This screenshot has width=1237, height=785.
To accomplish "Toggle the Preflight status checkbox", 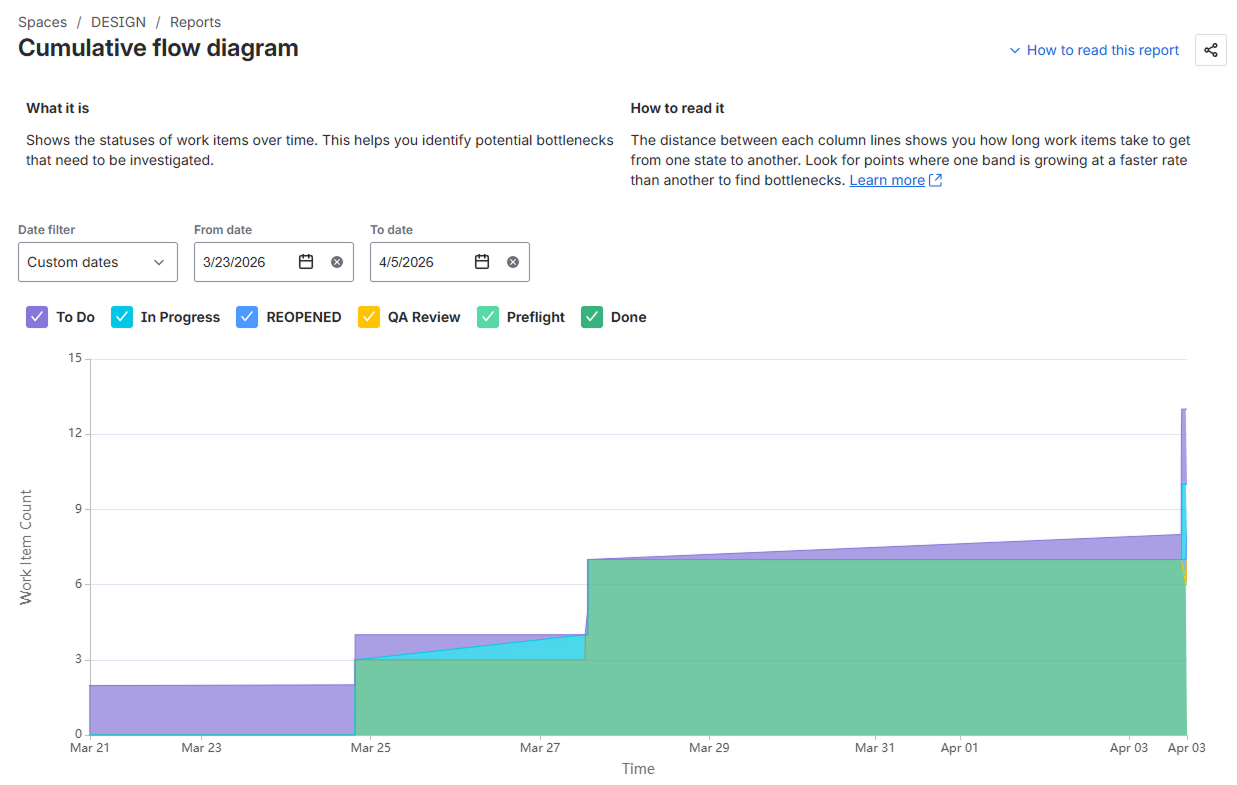I will pos(488,317).
